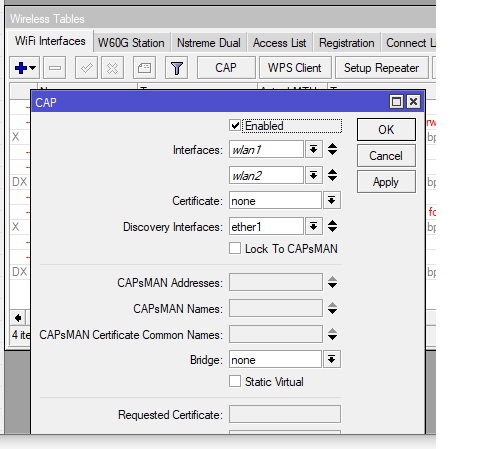Image resolution: width=504 pixels, height=449 pixels.
Task: Open the W60G Station tab
Action: click(x=131, y=43)
